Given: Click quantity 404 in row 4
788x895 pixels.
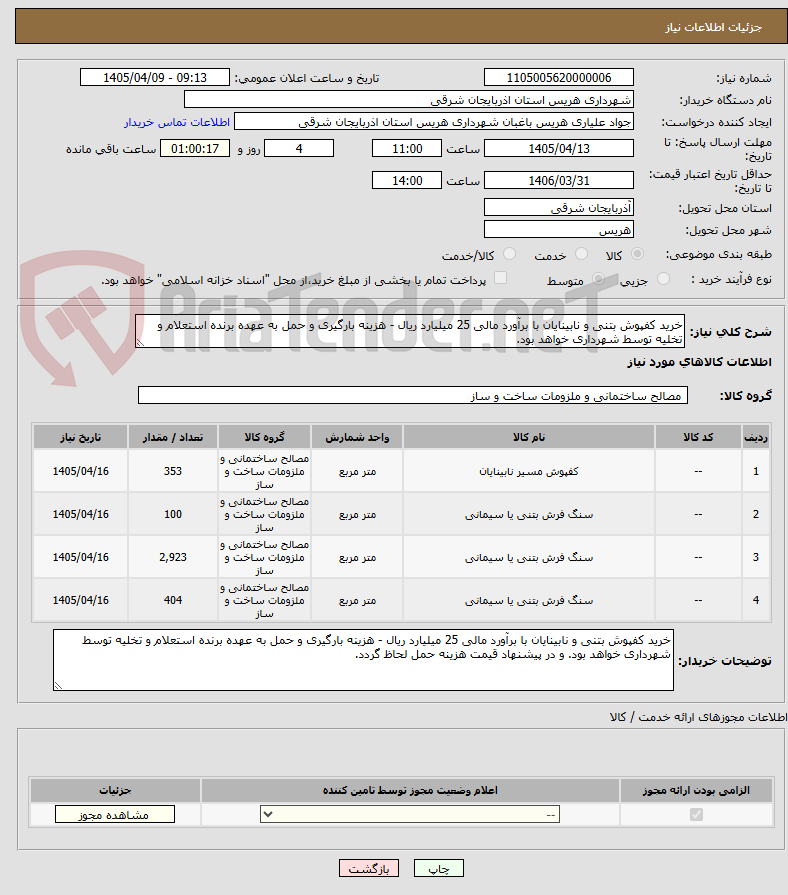Looking at the screenshot, I should 173,600.
